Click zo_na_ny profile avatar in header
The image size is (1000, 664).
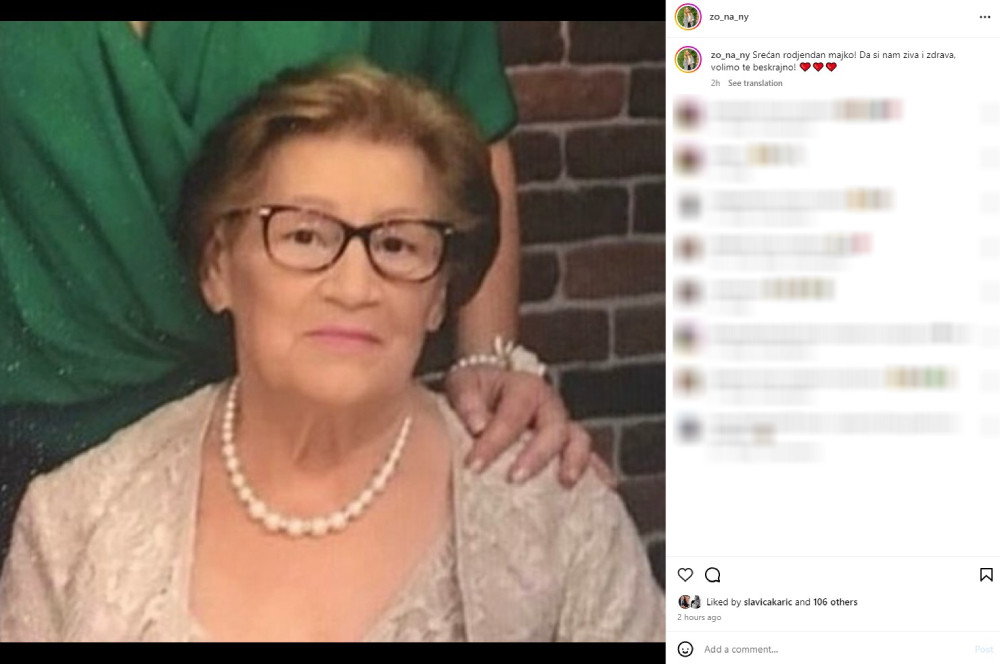tap(688, 17)
